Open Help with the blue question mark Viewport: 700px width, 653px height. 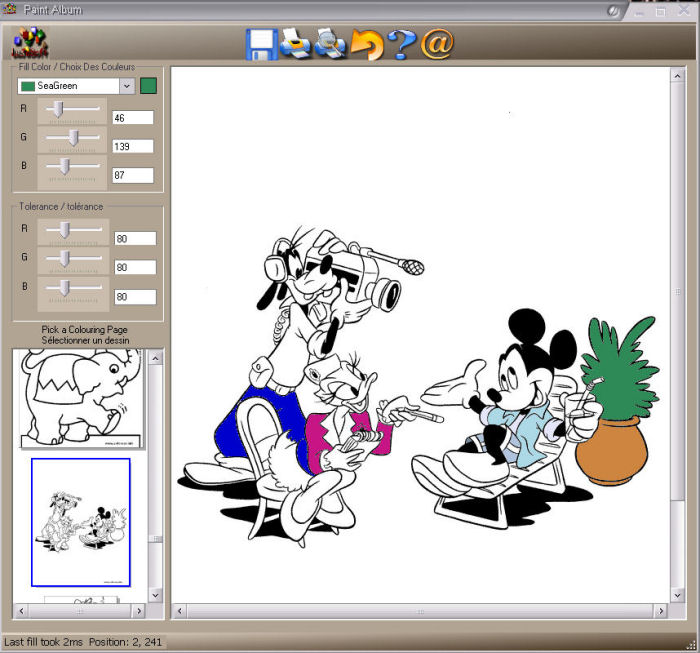[x=402, y=44]
